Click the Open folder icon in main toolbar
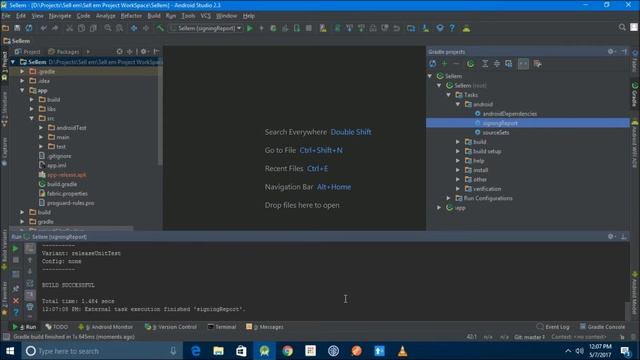Viewport: 640px width, 360px height. tap(6, 28)
